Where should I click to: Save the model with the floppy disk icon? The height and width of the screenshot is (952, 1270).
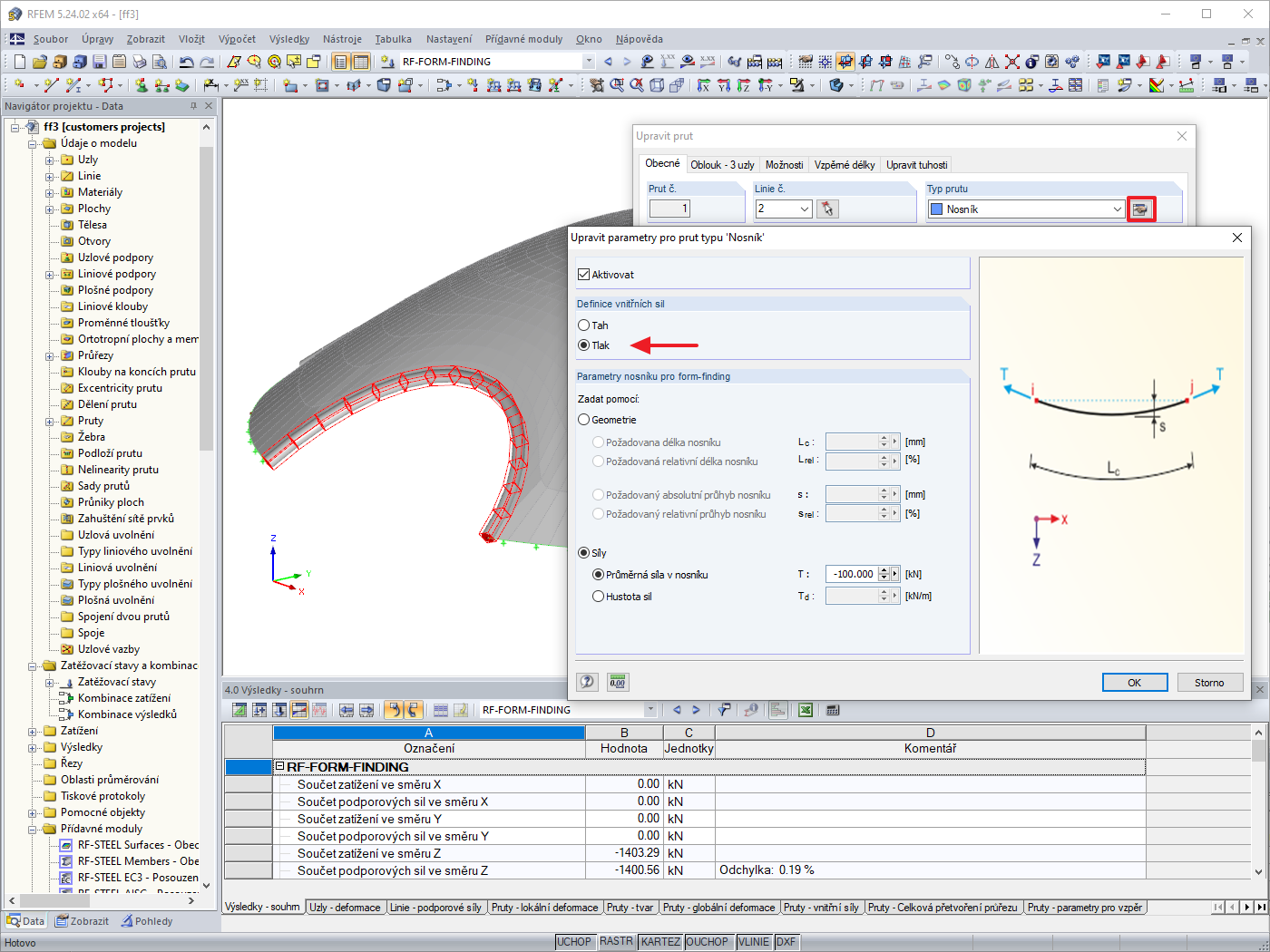pos(100,62)
